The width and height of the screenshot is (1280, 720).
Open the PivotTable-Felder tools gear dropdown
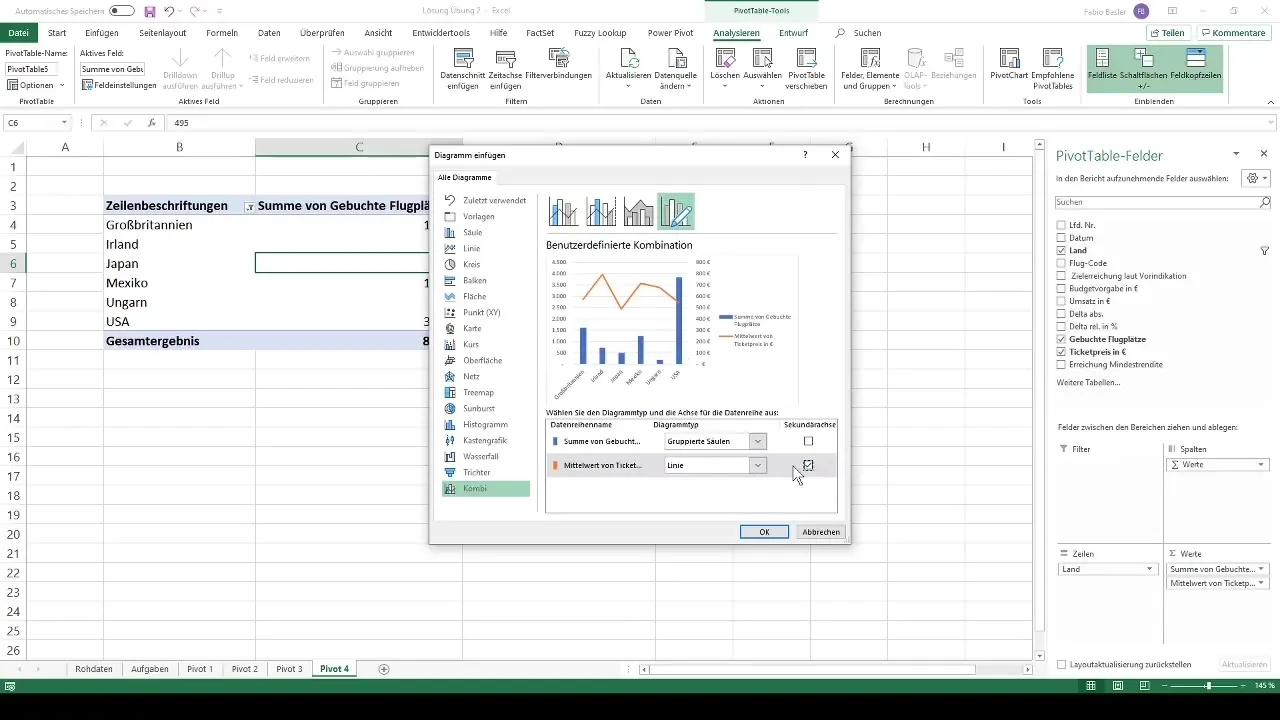(1254, 178)
